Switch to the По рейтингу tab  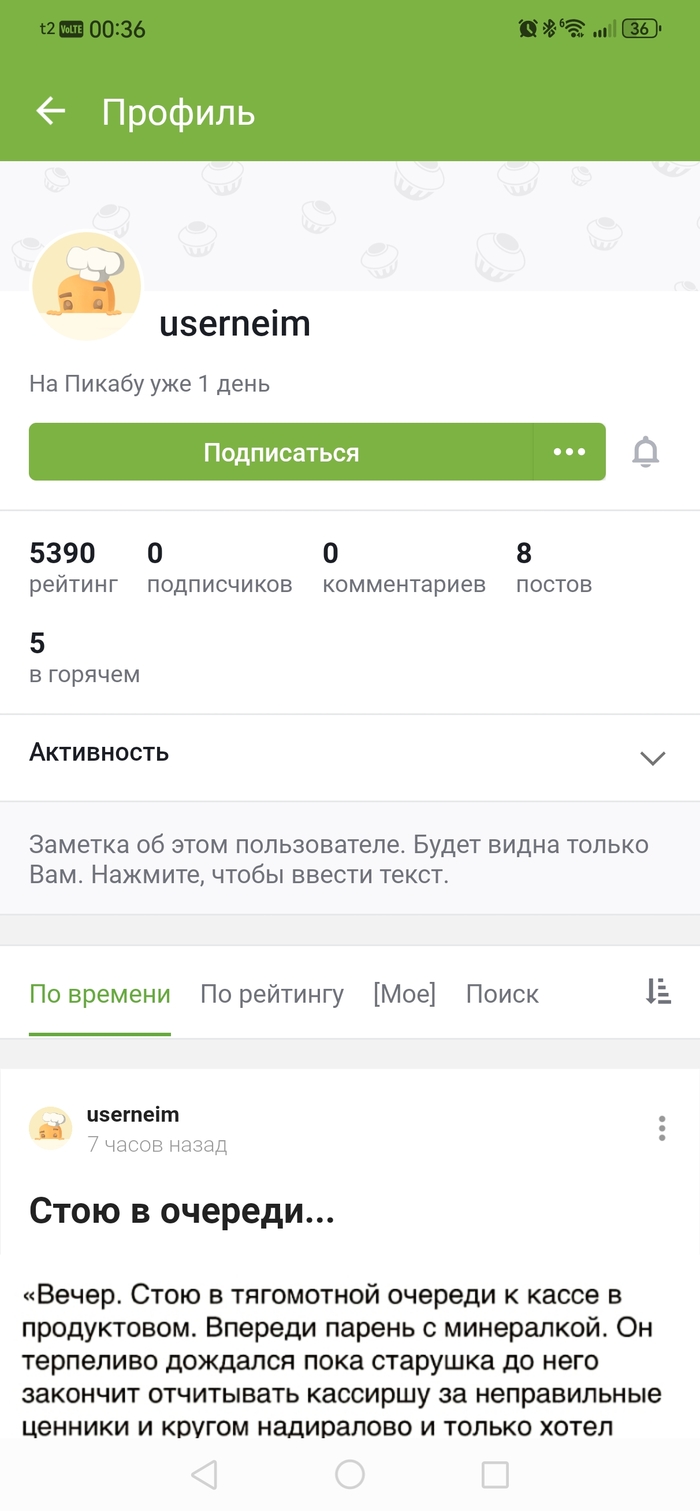click(272, 994)
